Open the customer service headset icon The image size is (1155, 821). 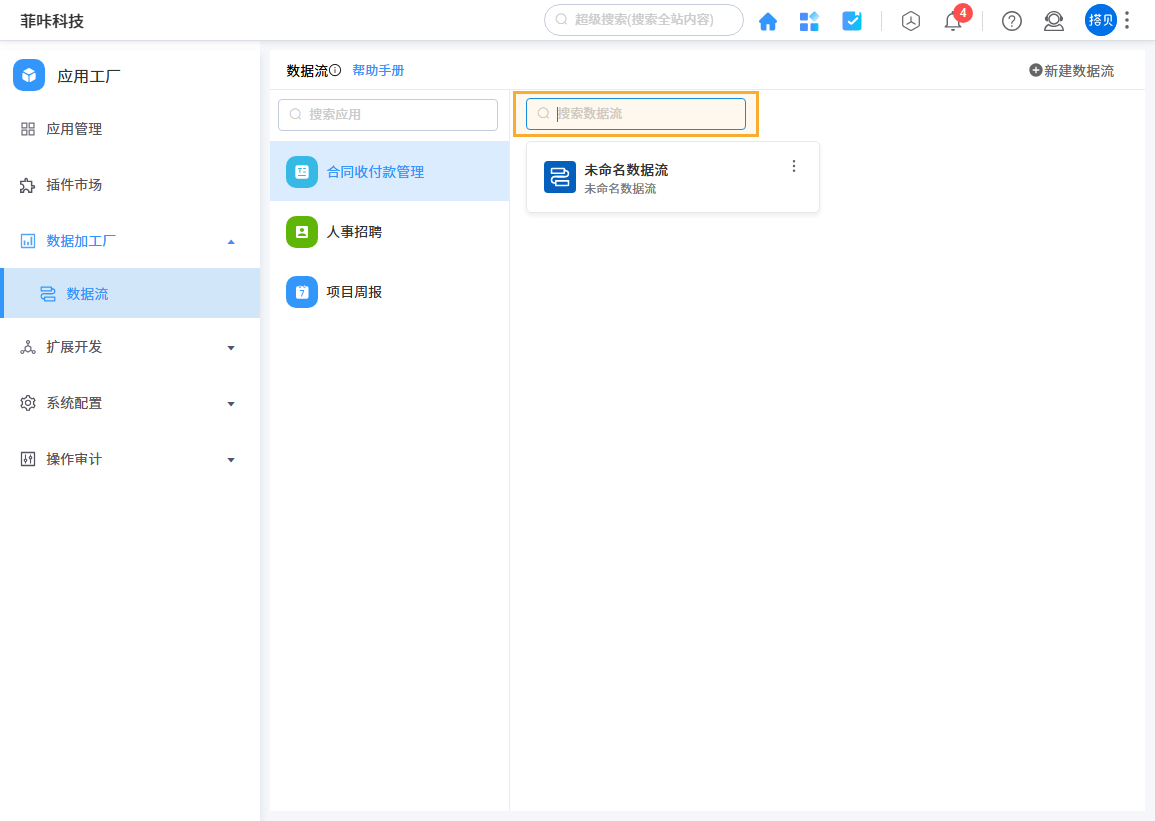(x=1053, y=21)
